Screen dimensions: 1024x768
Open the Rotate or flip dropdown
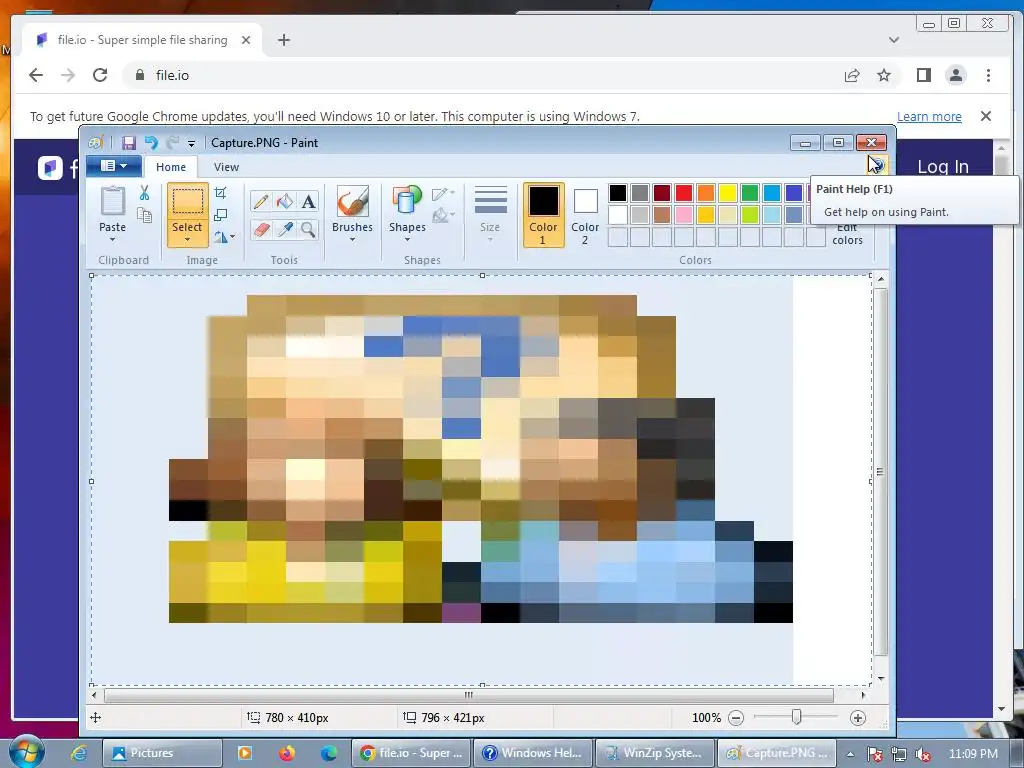(224, 236)
